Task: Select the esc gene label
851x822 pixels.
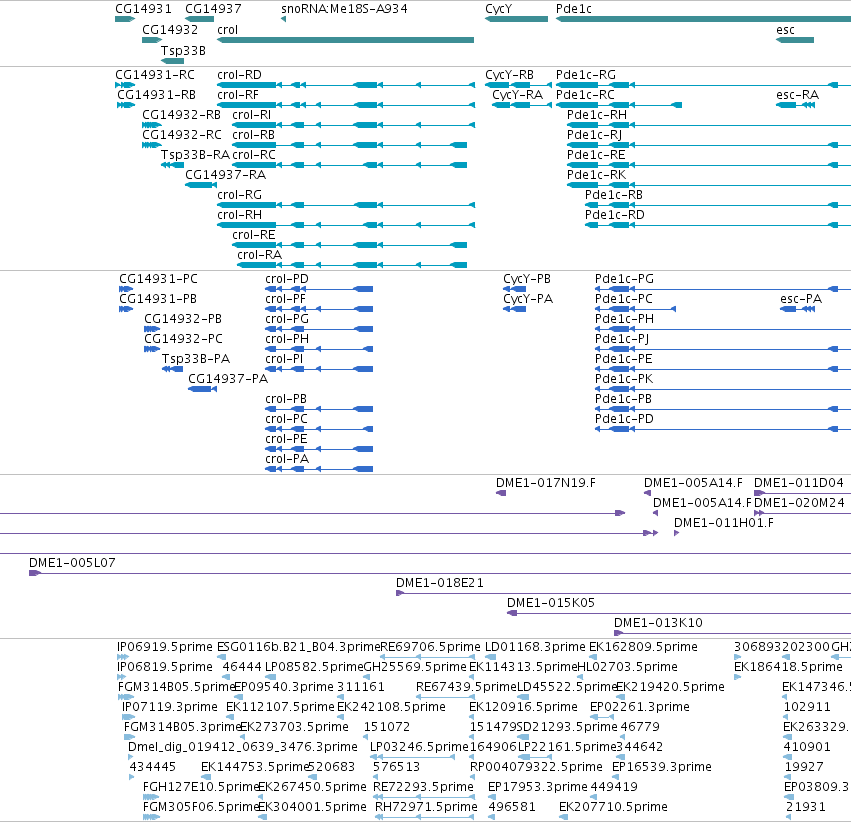Action: click(785, 30)
